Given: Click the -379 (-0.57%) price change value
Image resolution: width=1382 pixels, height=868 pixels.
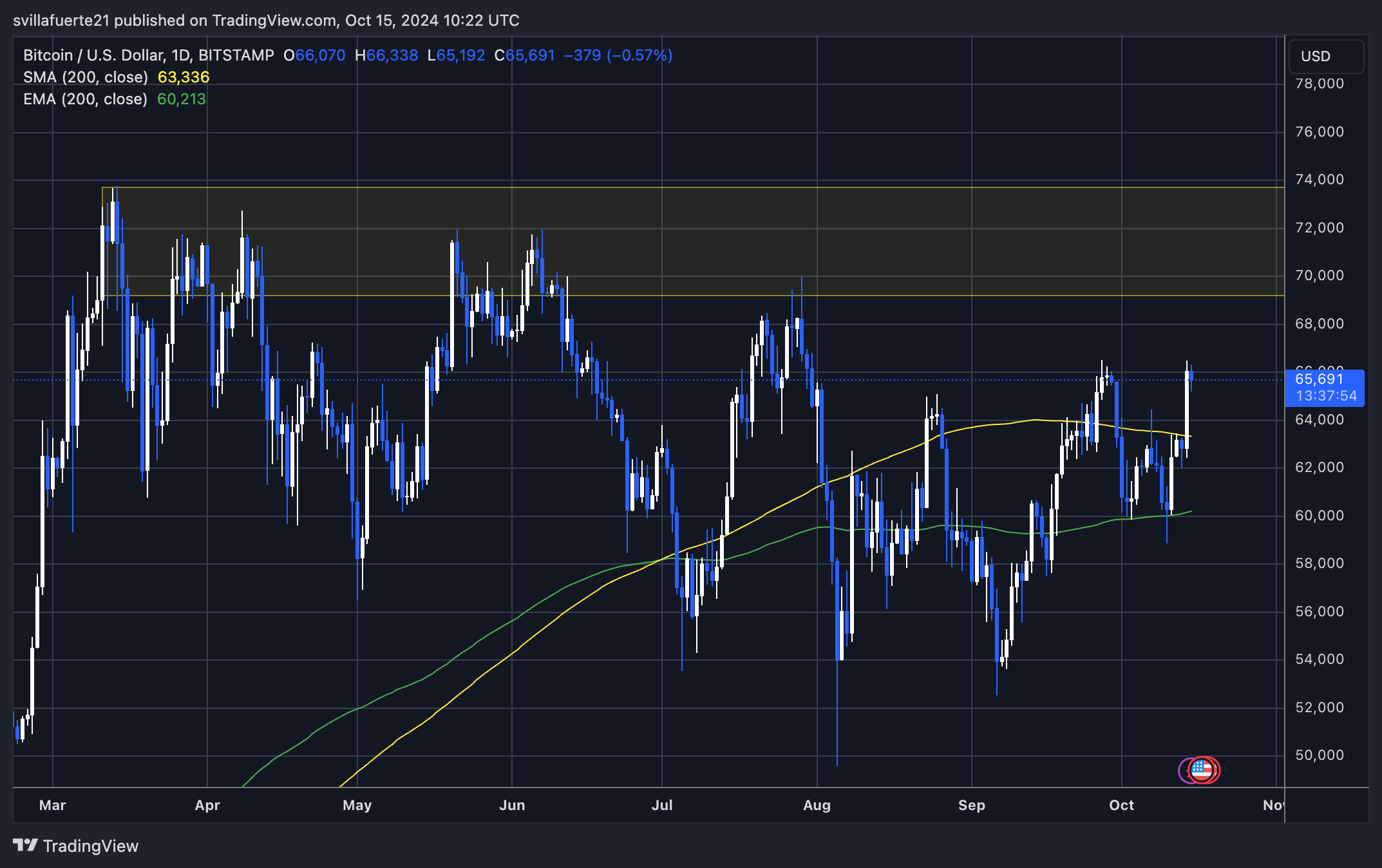Looking at the screenshot, I should point(618,55).
